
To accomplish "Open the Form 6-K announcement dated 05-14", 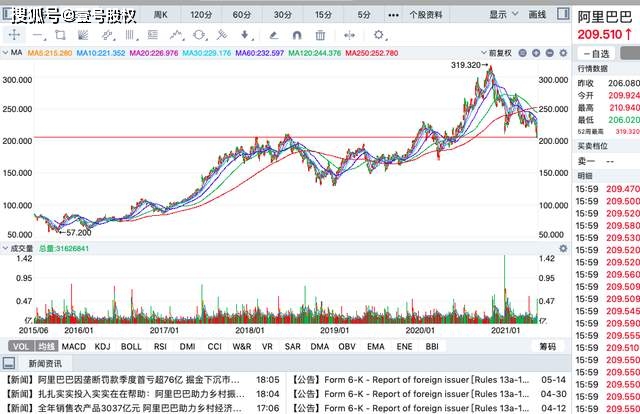I will [x=429, y=380].
